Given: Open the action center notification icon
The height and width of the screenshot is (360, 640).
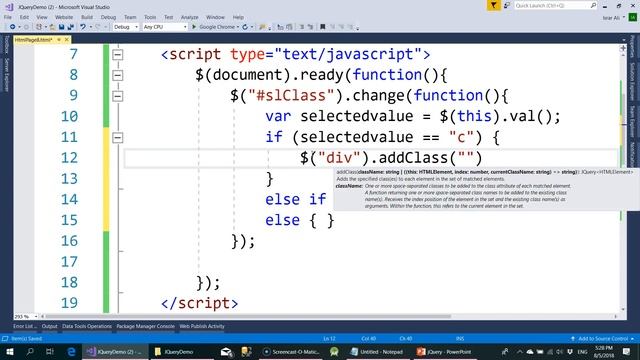Looking at the screenshot, I should [627, 352].
